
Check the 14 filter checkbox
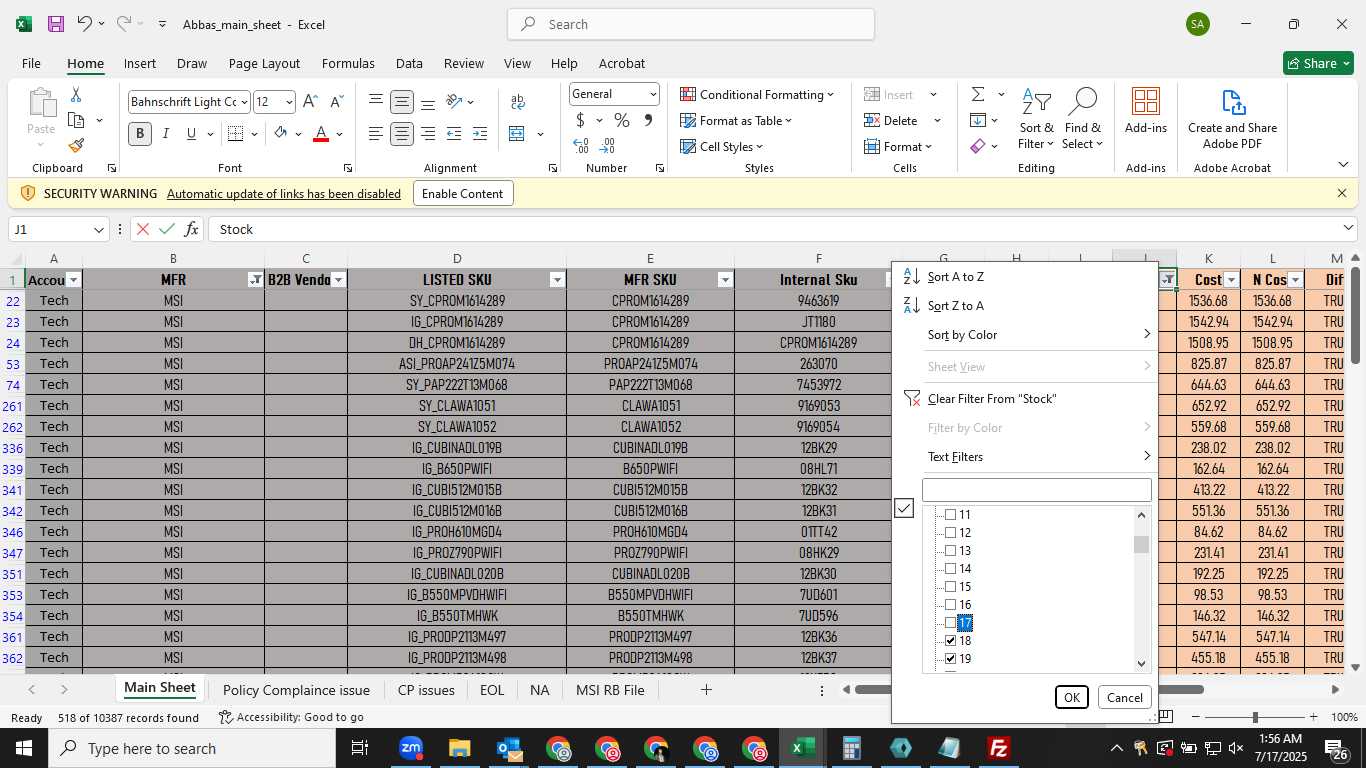tap(951, 569)
